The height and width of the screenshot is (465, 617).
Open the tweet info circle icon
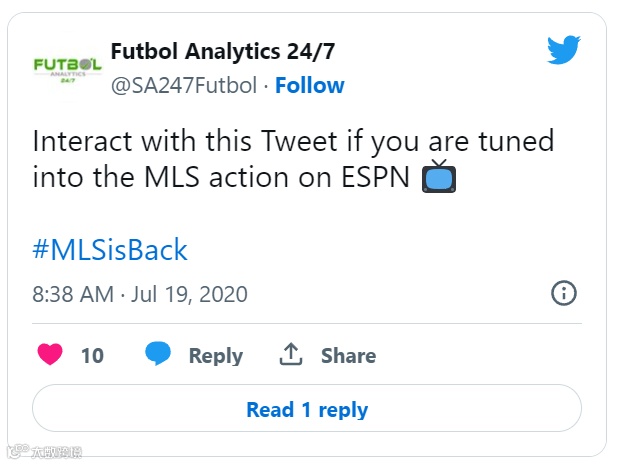(563, 293)
